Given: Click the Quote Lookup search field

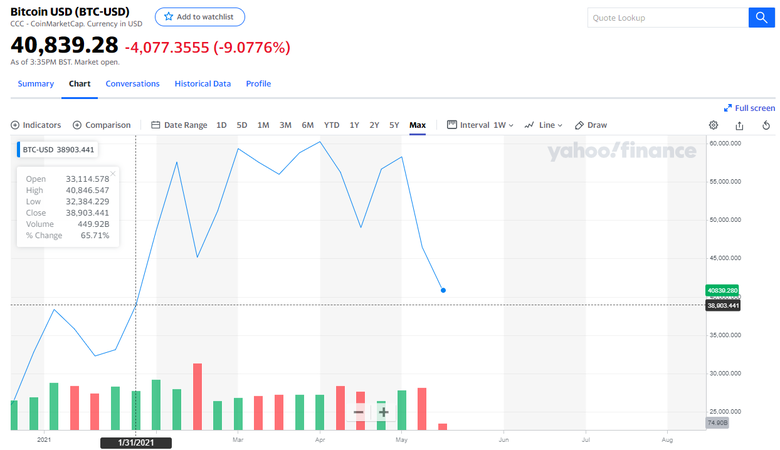Looking at the screenshot, I should (667, 18).
